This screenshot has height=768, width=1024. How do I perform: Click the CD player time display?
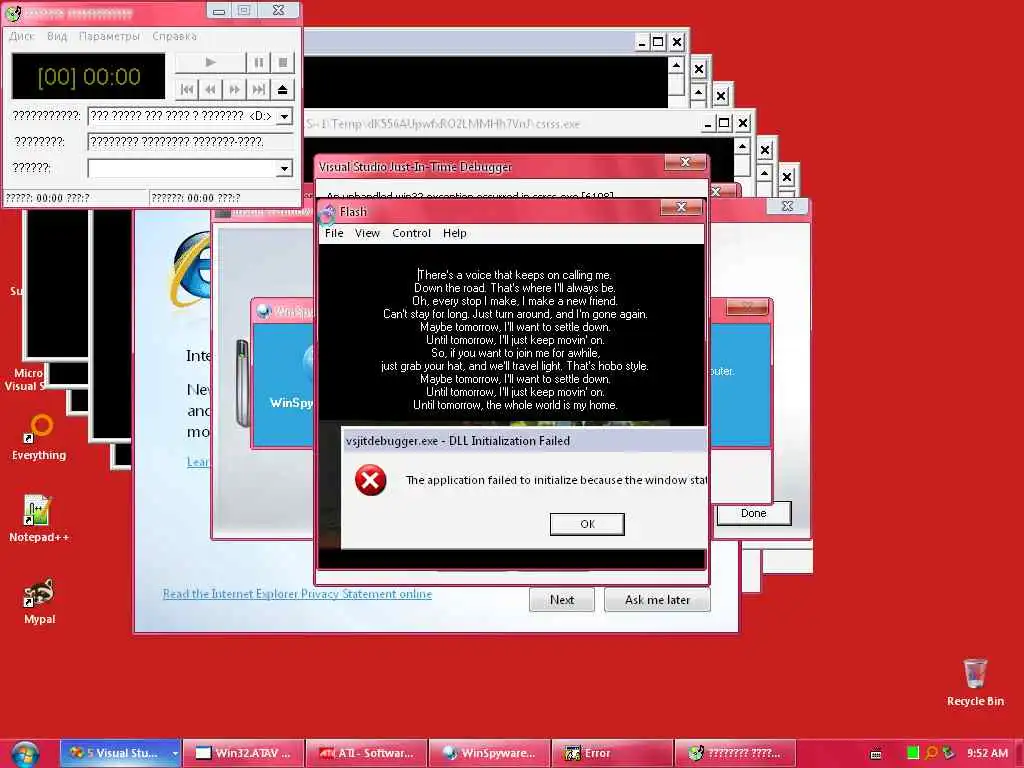[89, 76]
